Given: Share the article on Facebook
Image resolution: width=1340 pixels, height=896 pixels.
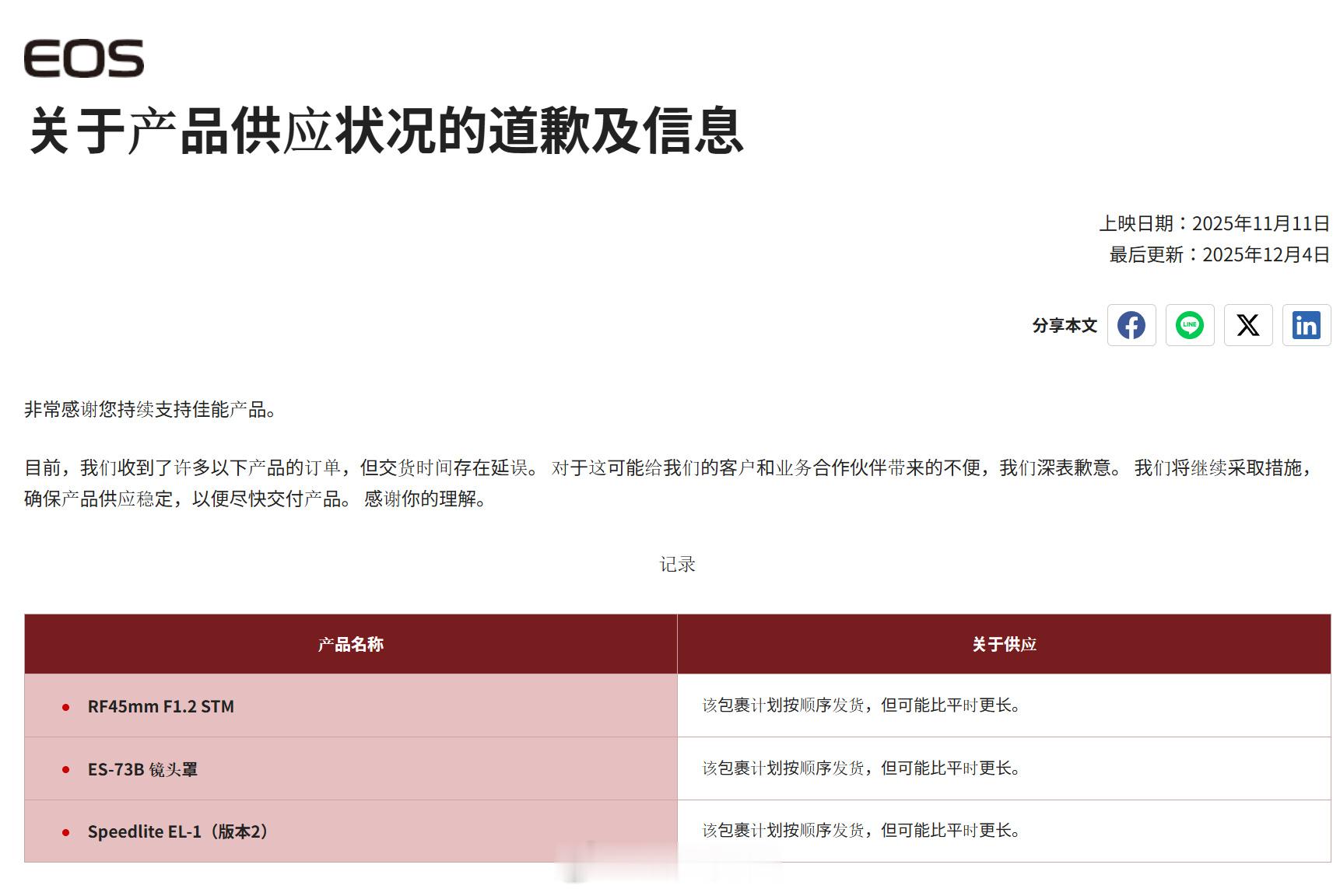Looking at the screenshot, I should [1131, 325].
